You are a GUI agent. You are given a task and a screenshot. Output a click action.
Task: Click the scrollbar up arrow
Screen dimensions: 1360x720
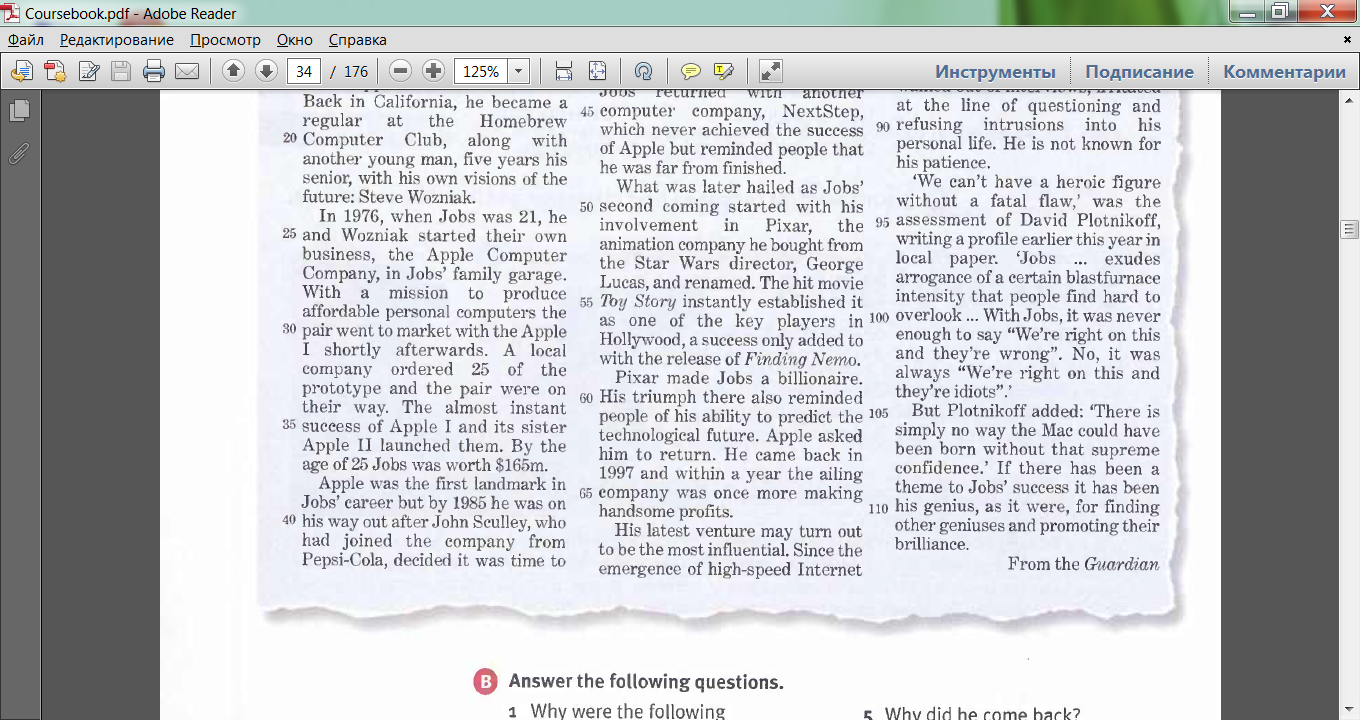[1349, 100]
